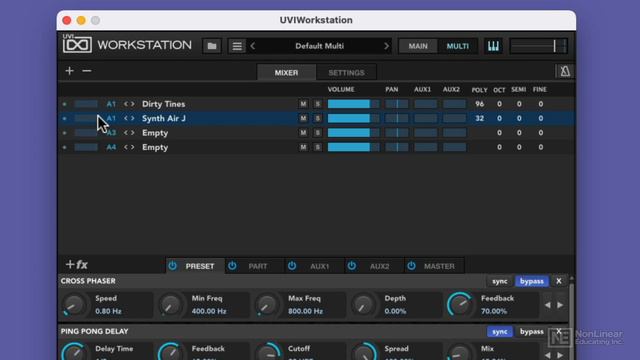Mute the Synth Air J part
Viewport: 640px width, 360px height.
(303, 118)
